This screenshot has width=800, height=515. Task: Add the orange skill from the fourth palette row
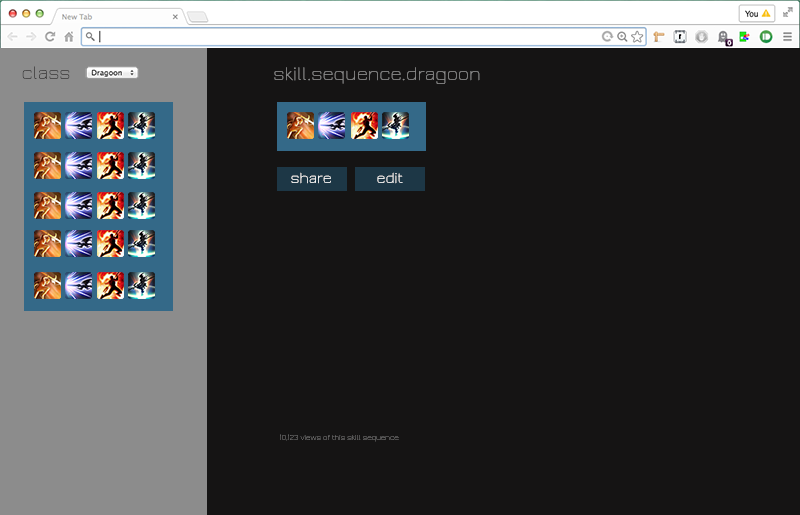pyautogui.click(x=48, y=244)
